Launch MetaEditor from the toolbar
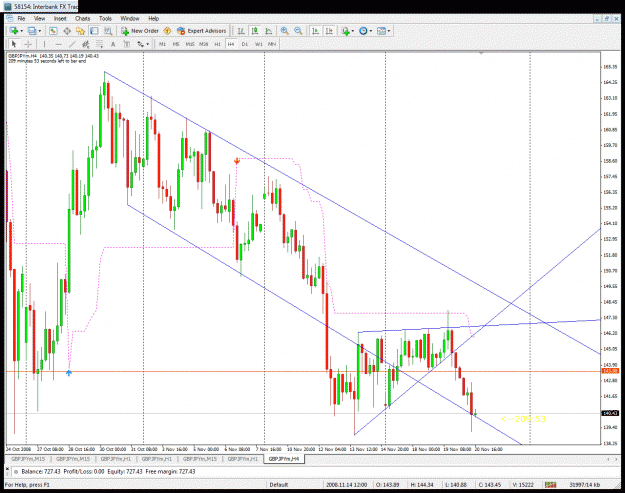Image resolution: width=625 pixels, height=493 pixels. pyautogui.click(x=167, y=31)
